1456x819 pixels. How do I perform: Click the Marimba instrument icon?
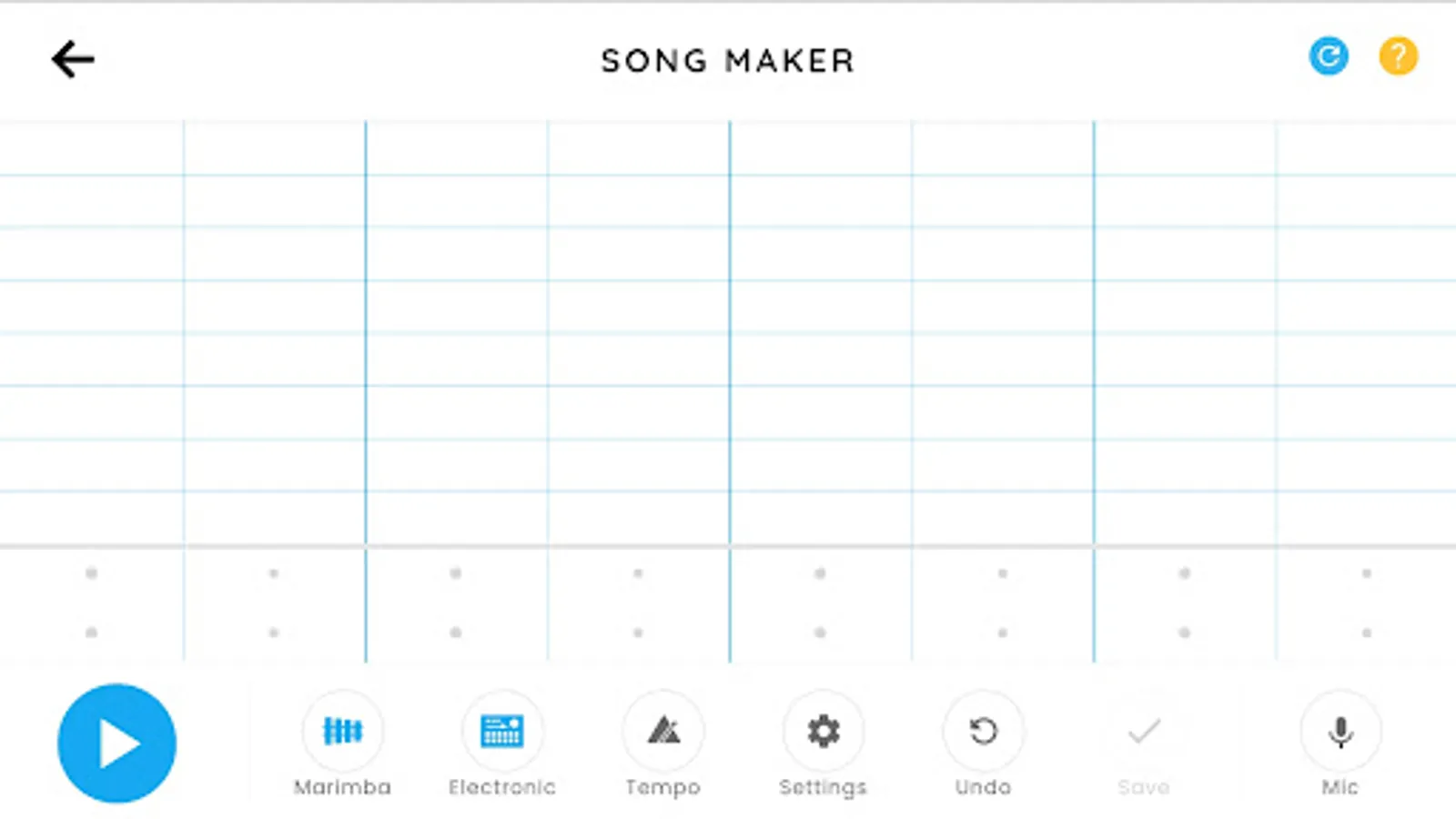(342, 731)
